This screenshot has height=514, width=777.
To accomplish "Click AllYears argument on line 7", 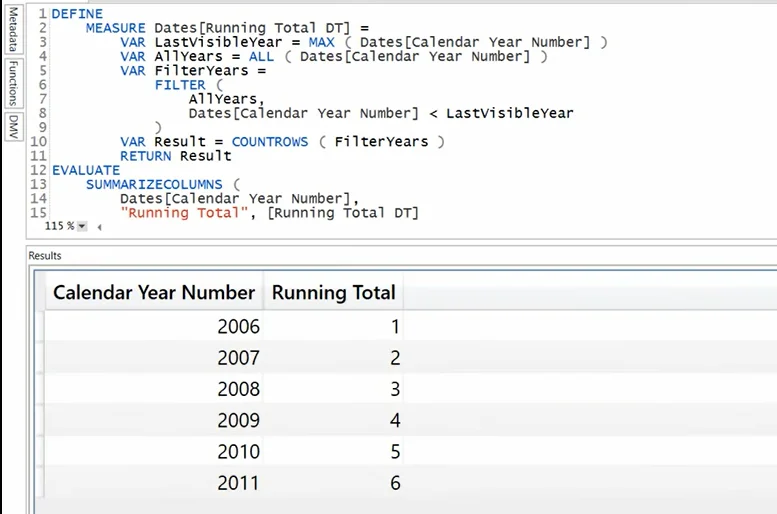I will pyautogui.click(x=222, y=99).
